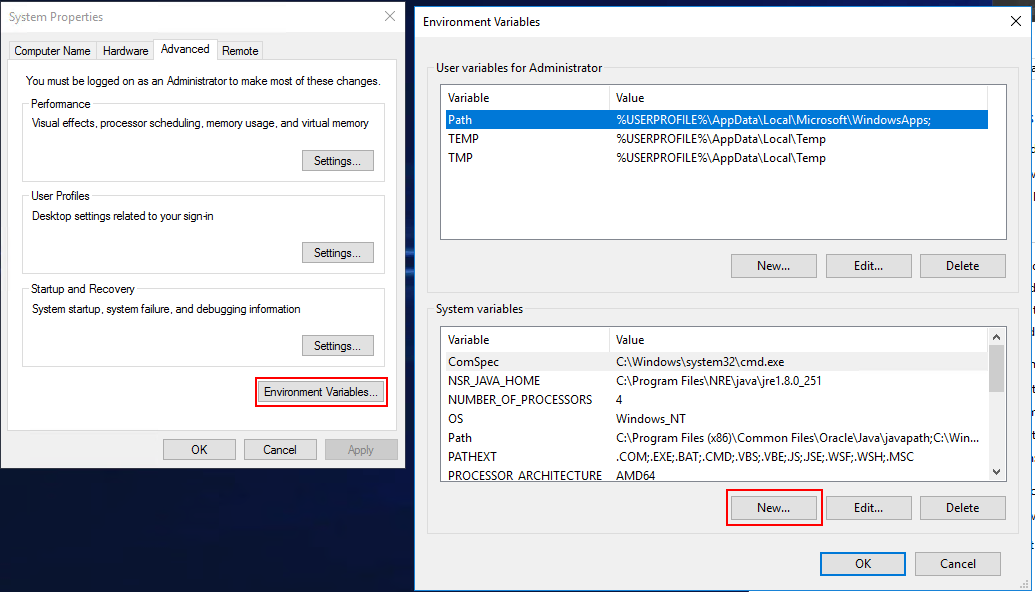This screenshot has width=1035, height=592.
Task: Cancel the System Properties dialog
Action: 280,450
